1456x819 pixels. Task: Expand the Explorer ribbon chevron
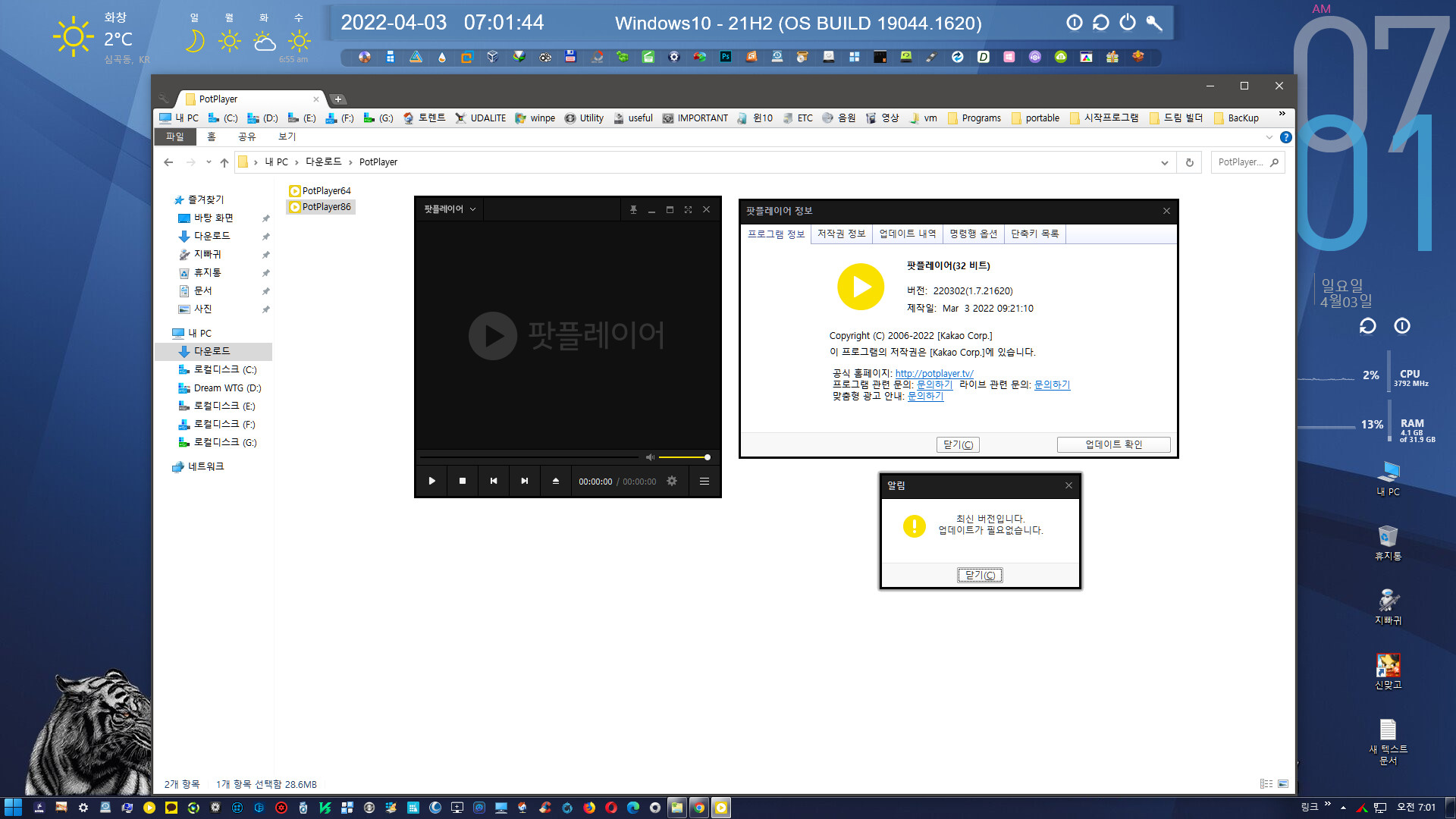coord(1269,137)
